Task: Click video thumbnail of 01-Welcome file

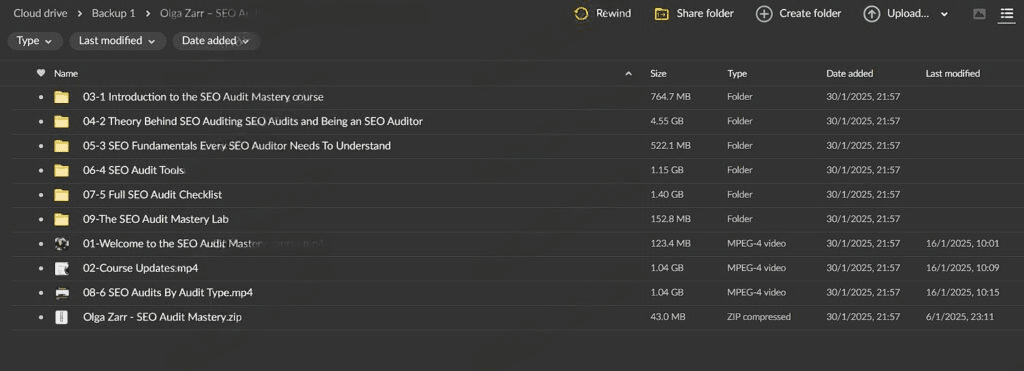Action: tap(61, 244)
